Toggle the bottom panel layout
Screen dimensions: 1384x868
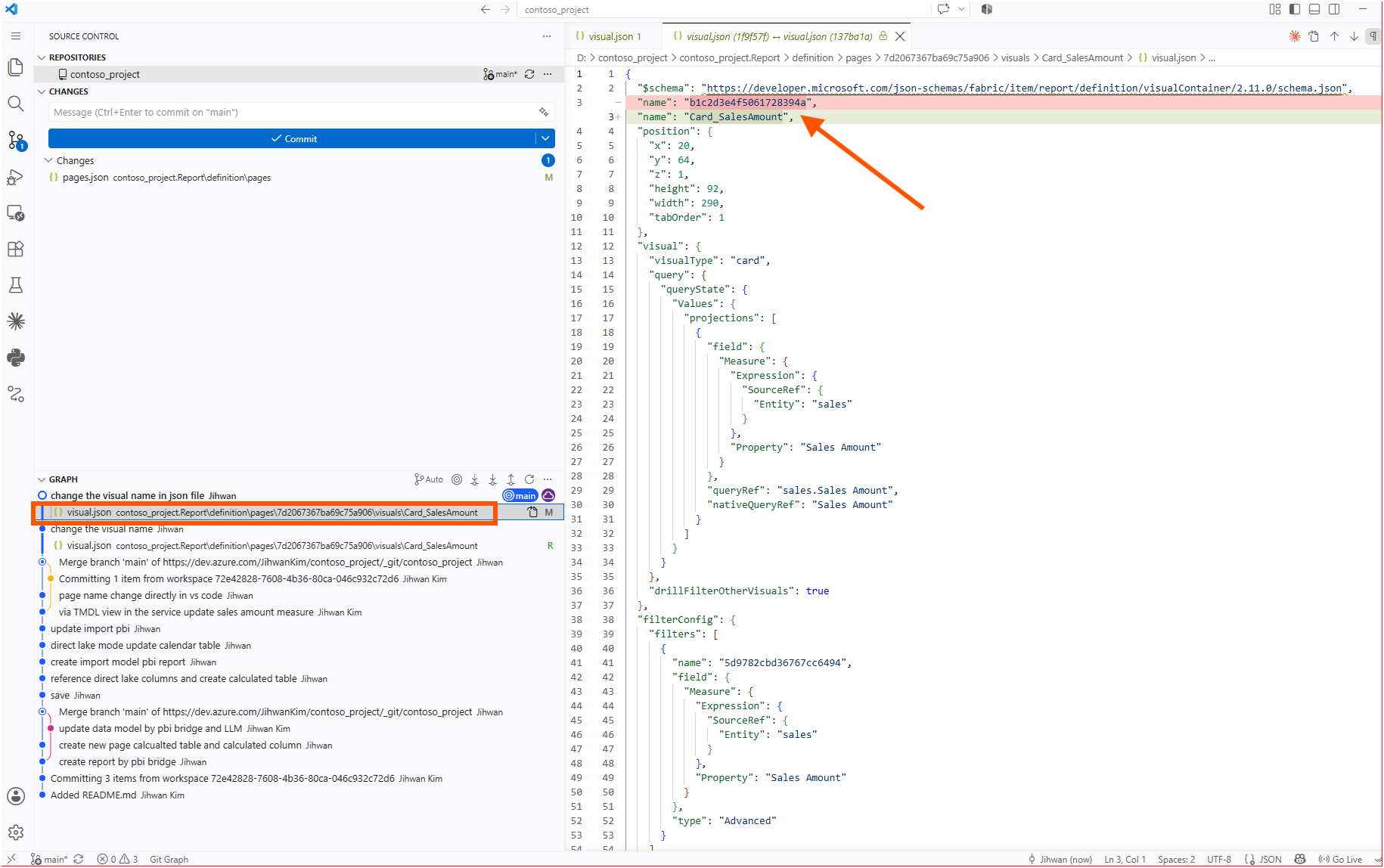(1314, 10)
